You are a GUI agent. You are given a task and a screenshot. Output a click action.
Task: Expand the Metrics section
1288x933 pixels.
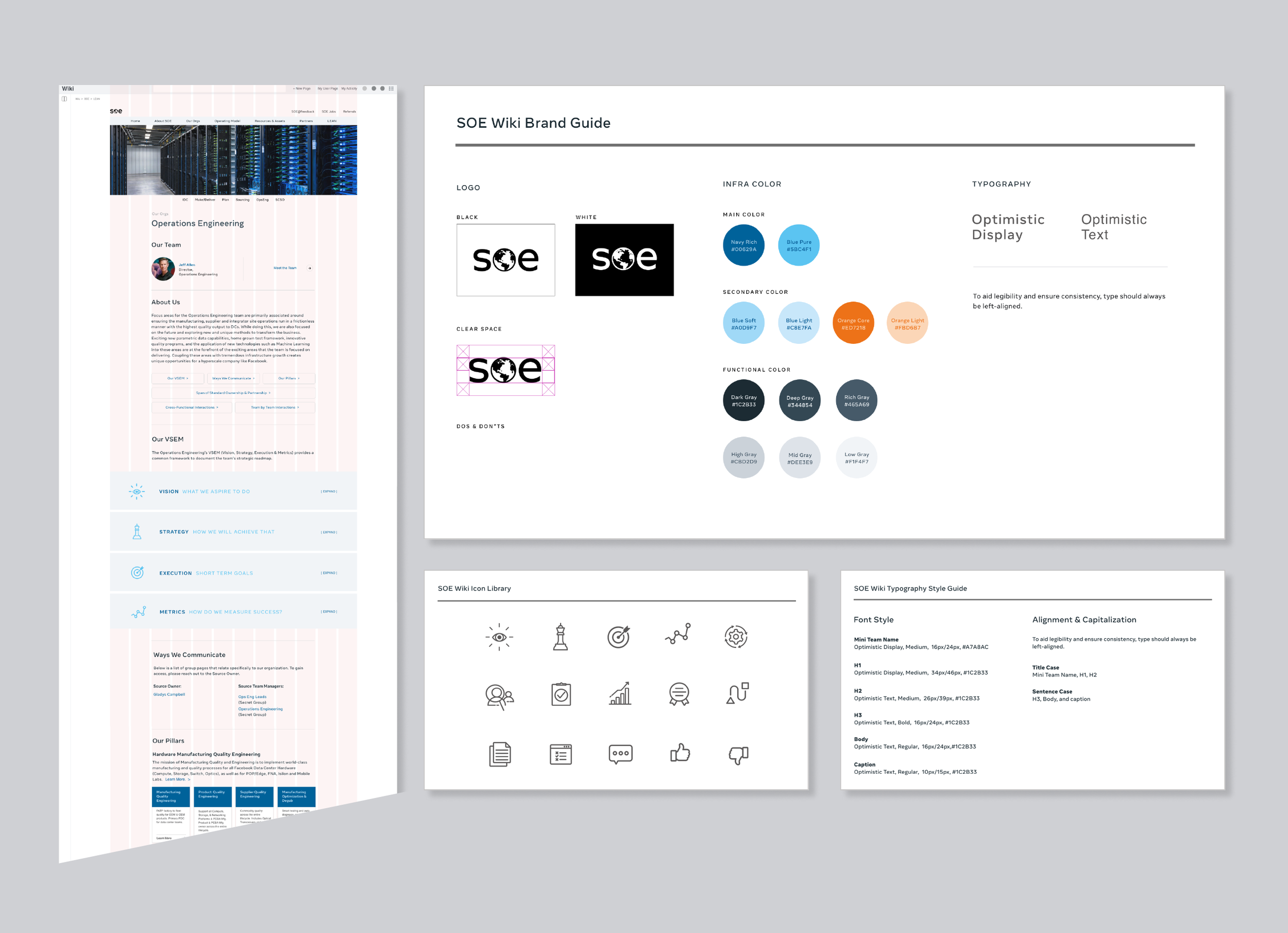pos(329,612)
